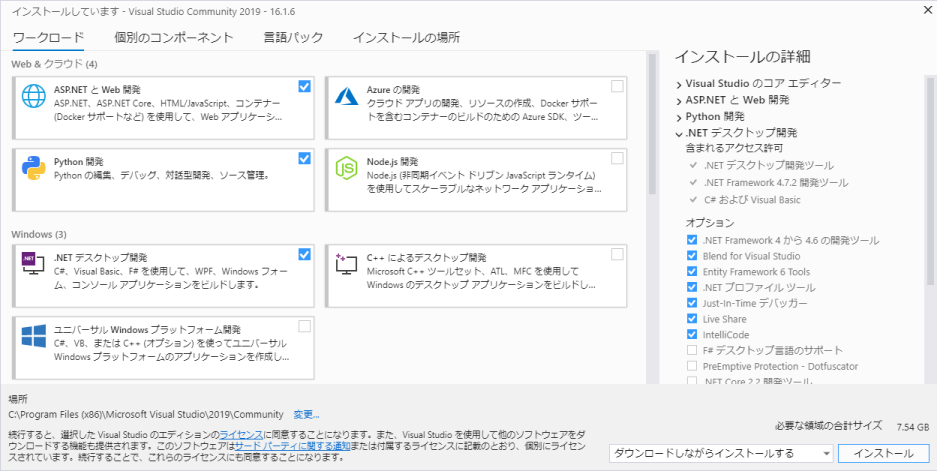937x471 pixels.
Task: Check F# デスクトップ言語のサポート option
Action: point(692,351)
